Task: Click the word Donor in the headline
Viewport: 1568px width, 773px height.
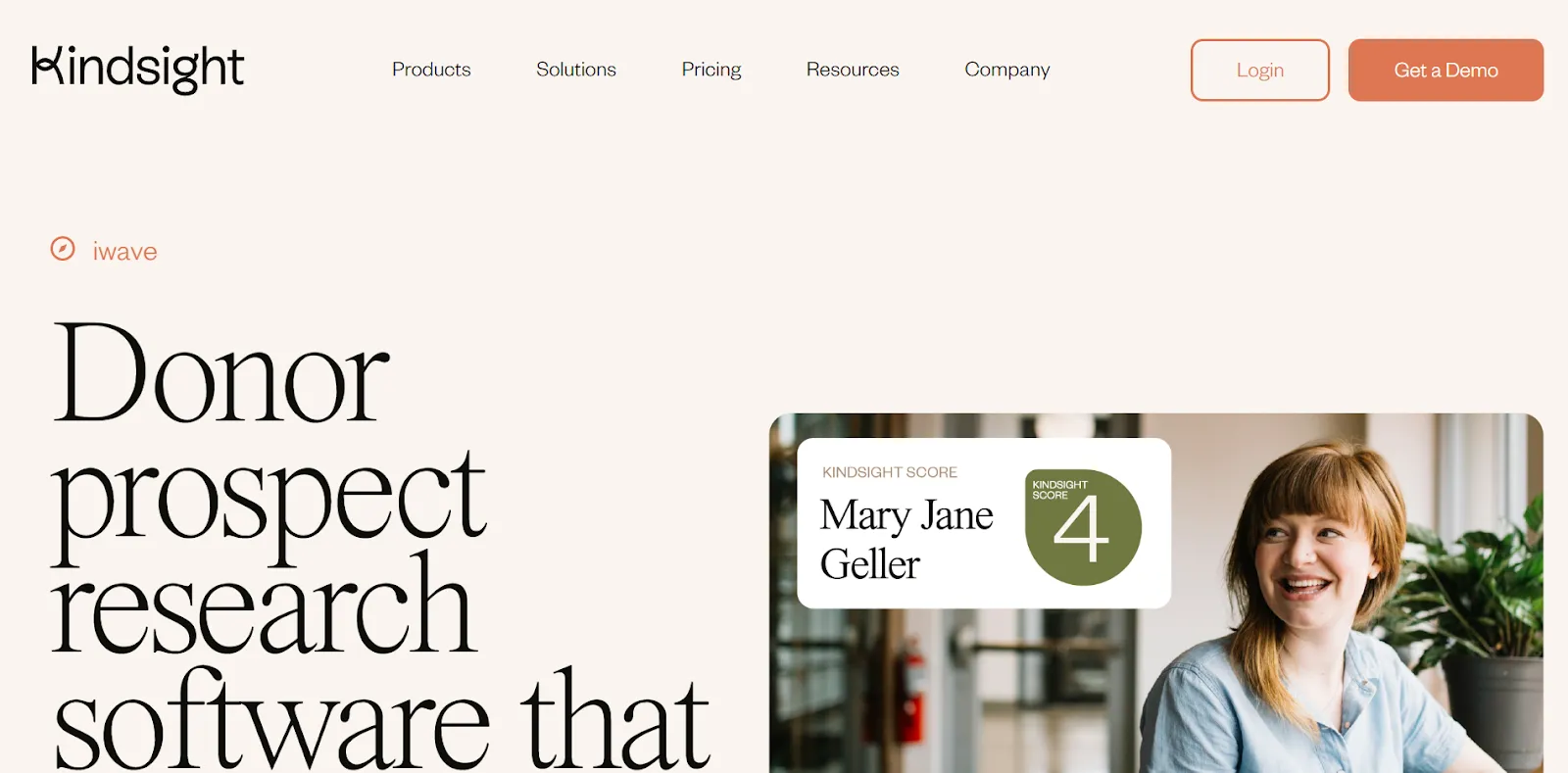Action: point(220,375)
